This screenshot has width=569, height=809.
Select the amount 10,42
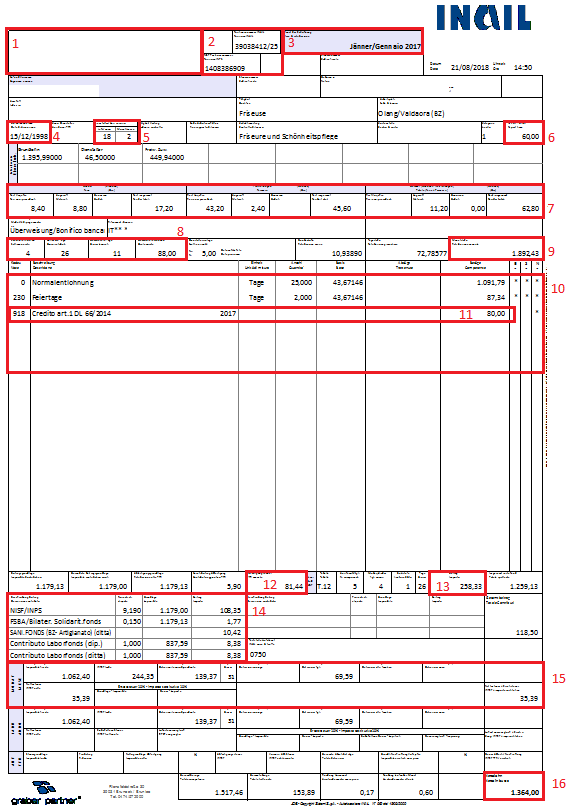tap(232, 633)
